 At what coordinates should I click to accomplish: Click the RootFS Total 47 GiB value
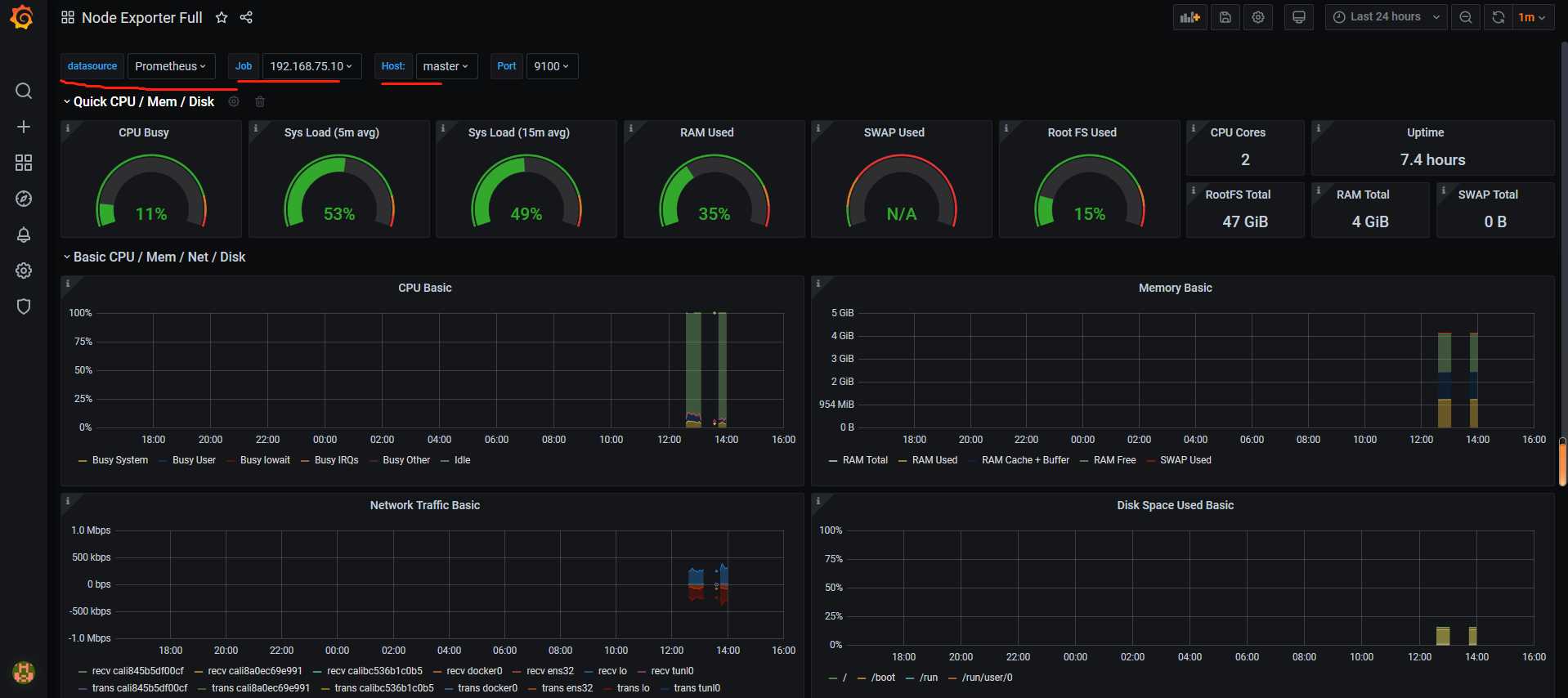(x=1245, y=221)
